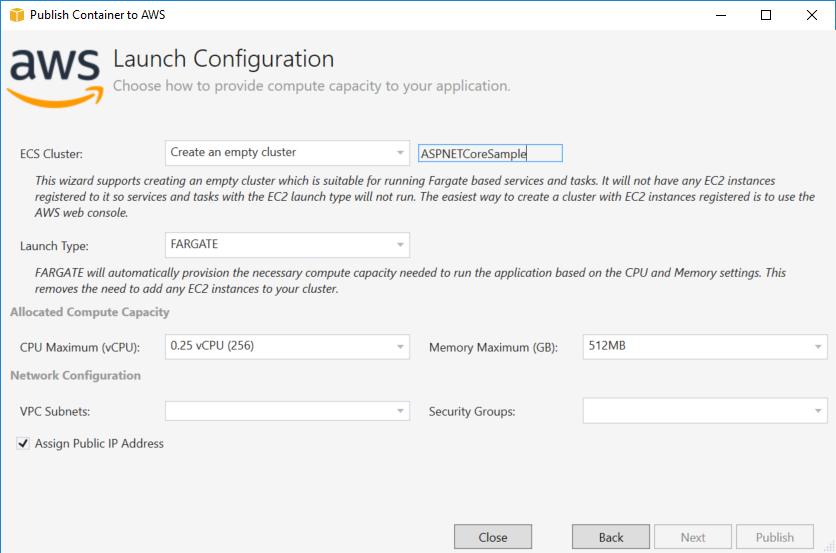836x553 pixels.
Task: Click the Assign Public IP Address label
Action: 99,443
